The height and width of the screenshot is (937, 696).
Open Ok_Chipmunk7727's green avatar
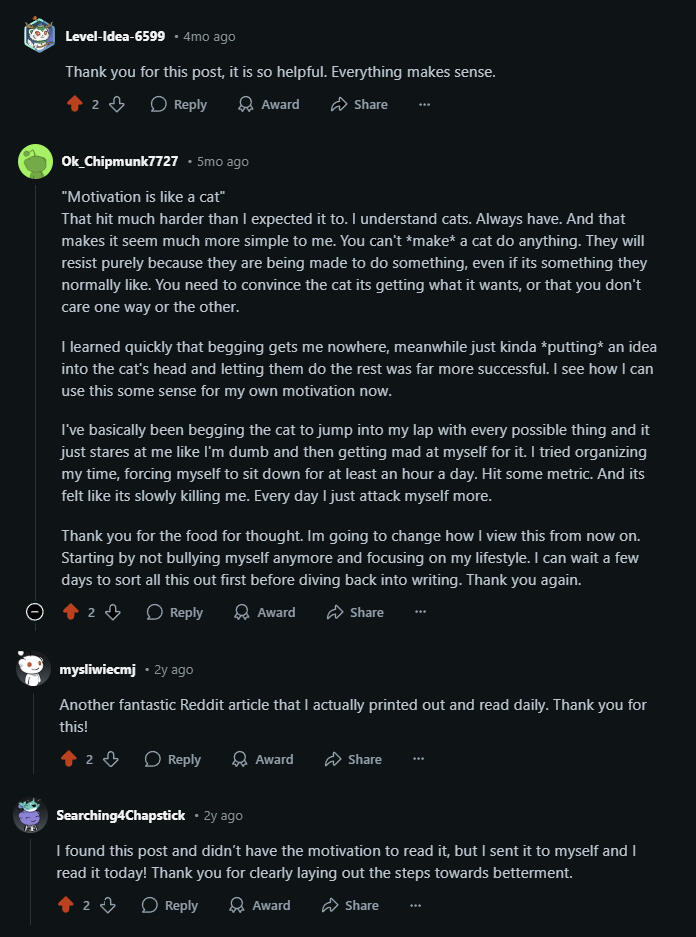point(35,161)
